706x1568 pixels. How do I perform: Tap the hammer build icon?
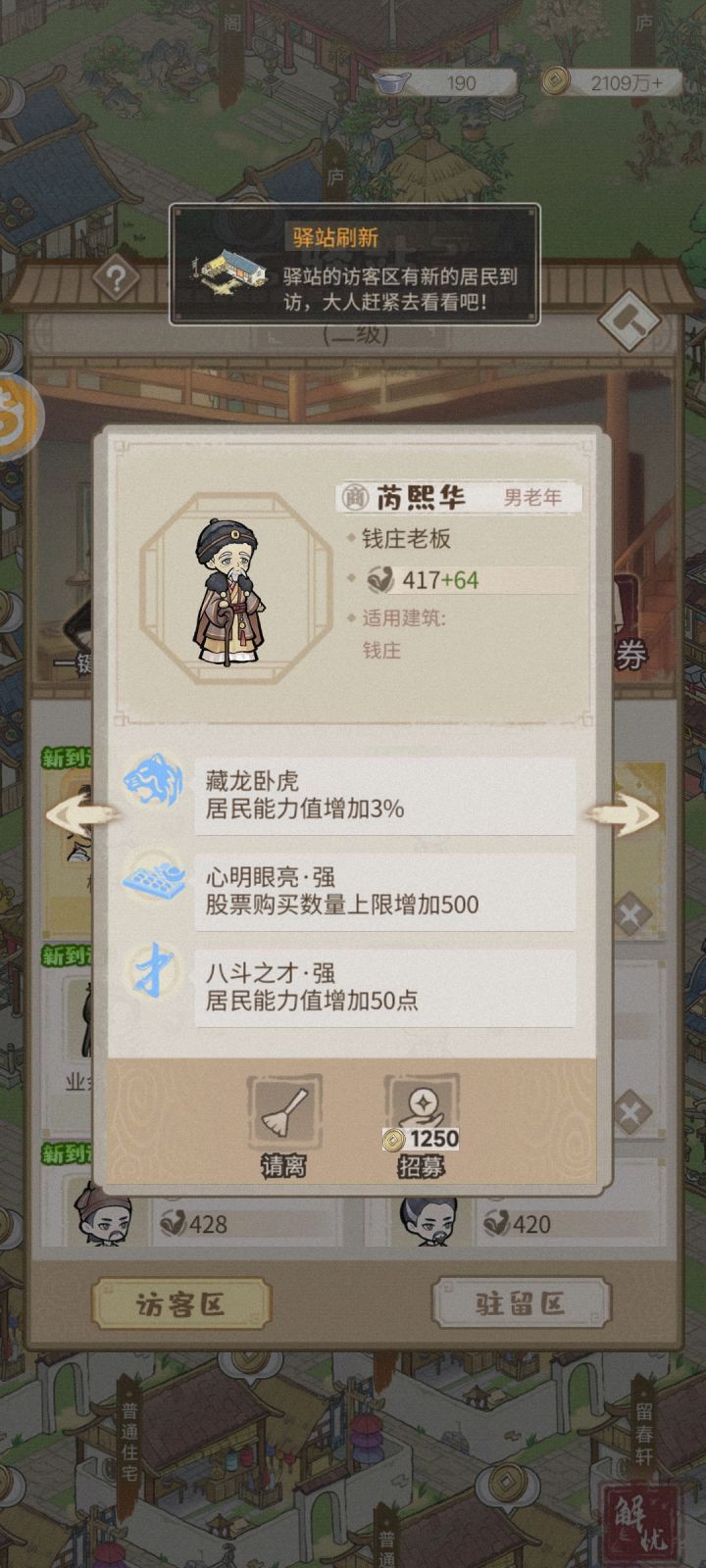pyautogui.click(x=630, y=320)
